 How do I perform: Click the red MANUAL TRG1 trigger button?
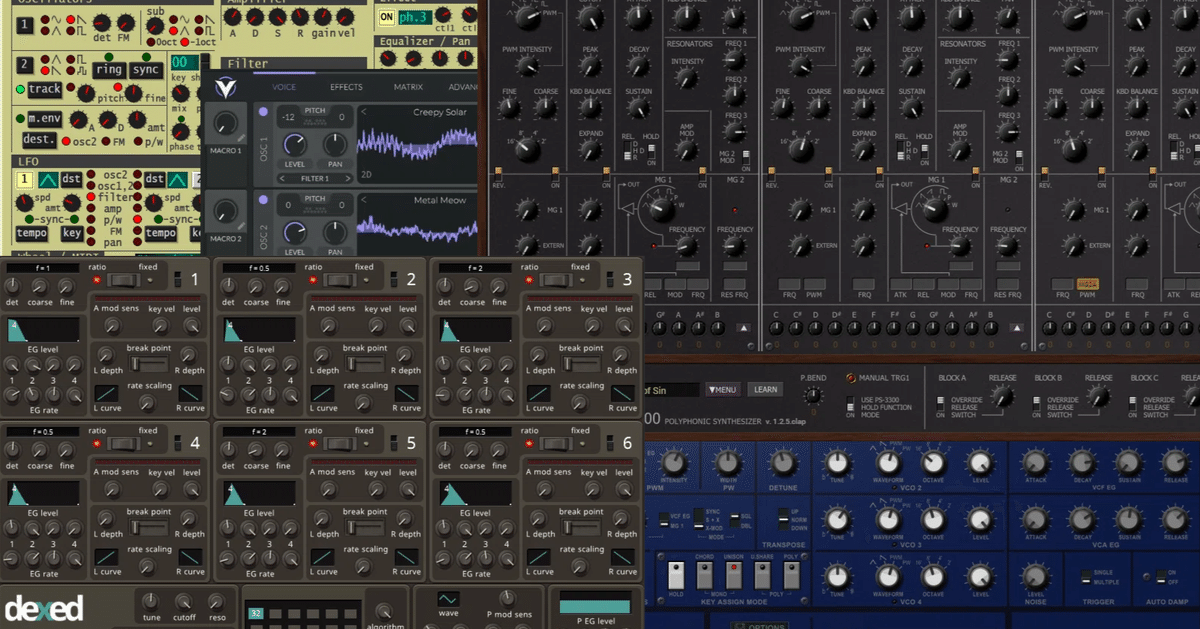tap(852, 378)
